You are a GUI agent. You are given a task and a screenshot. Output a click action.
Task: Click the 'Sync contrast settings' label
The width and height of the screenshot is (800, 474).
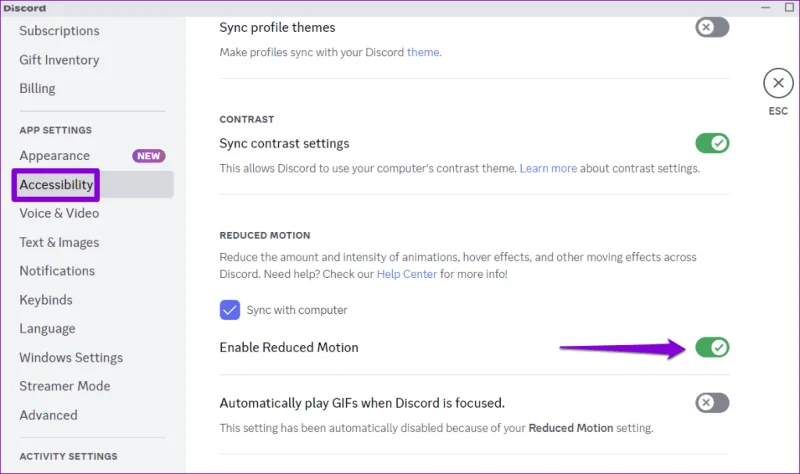[284, 143]
